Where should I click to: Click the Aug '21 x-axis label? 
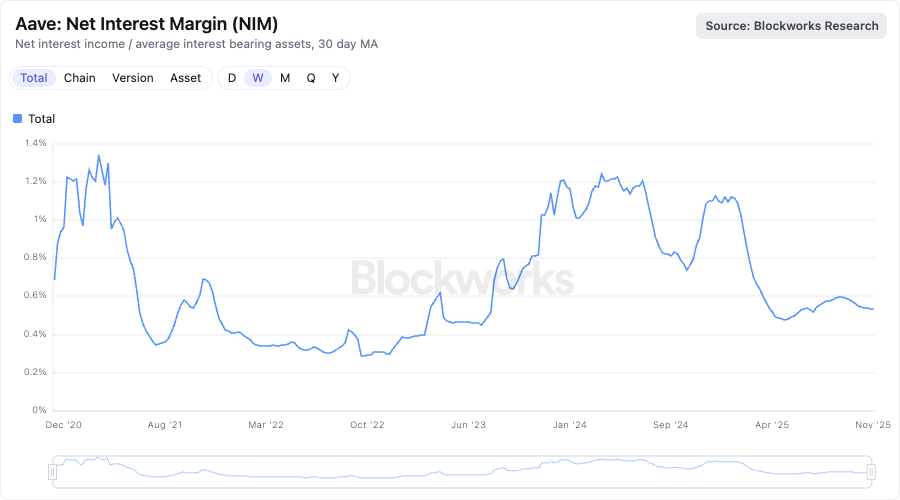point(165,425)
